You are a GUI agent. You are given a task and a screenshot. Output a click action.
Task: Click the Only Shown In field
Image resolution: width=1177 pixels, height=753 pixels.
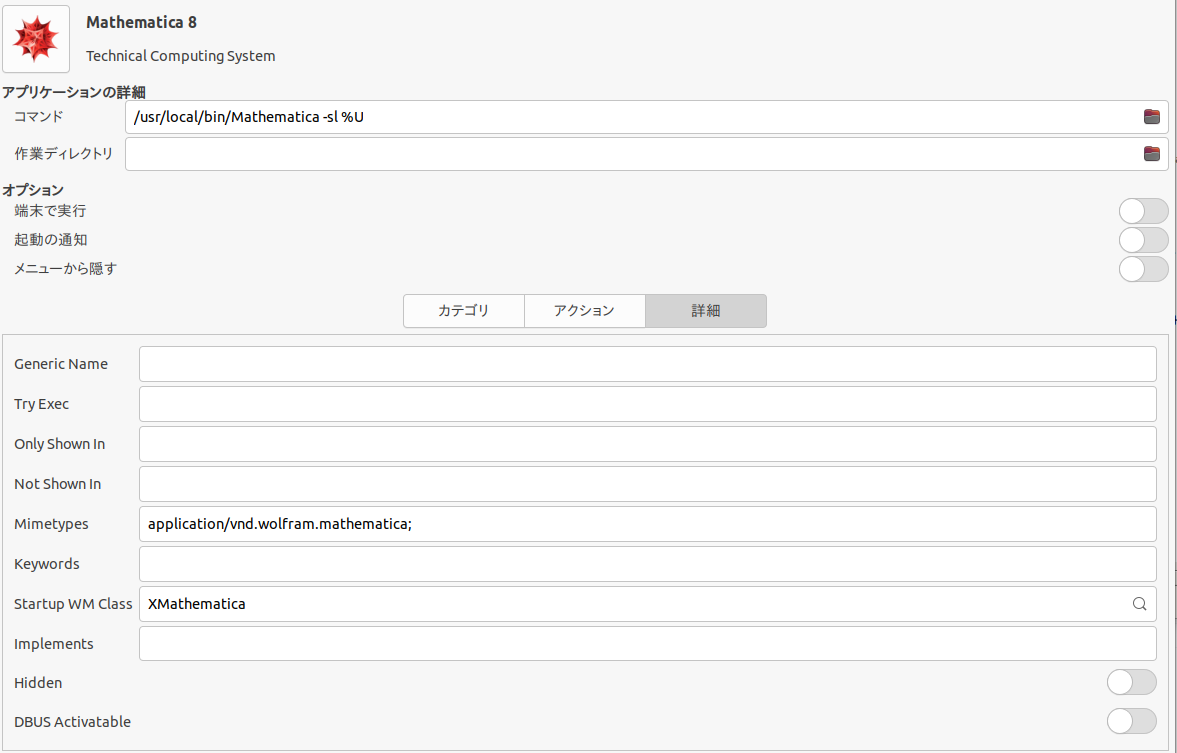[648, 444]
